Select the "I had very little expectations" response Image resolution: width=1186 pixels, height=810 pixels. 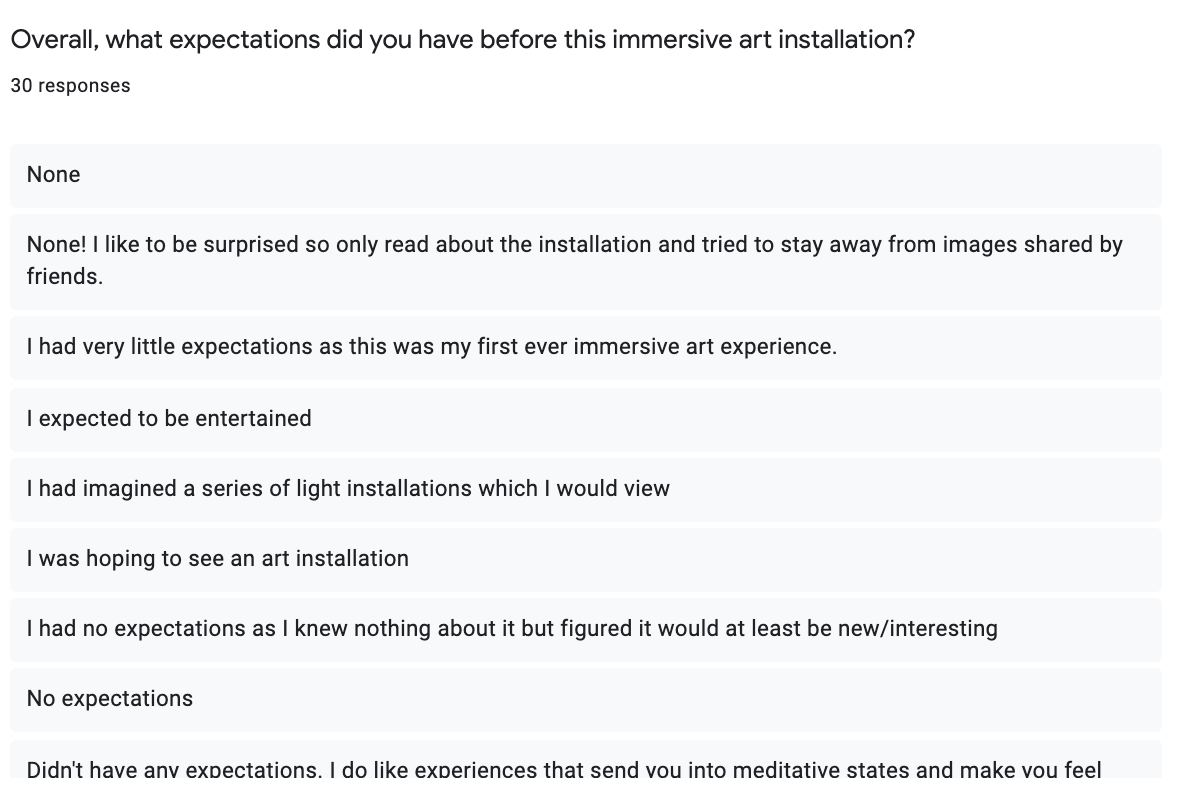tap(431, 347)
